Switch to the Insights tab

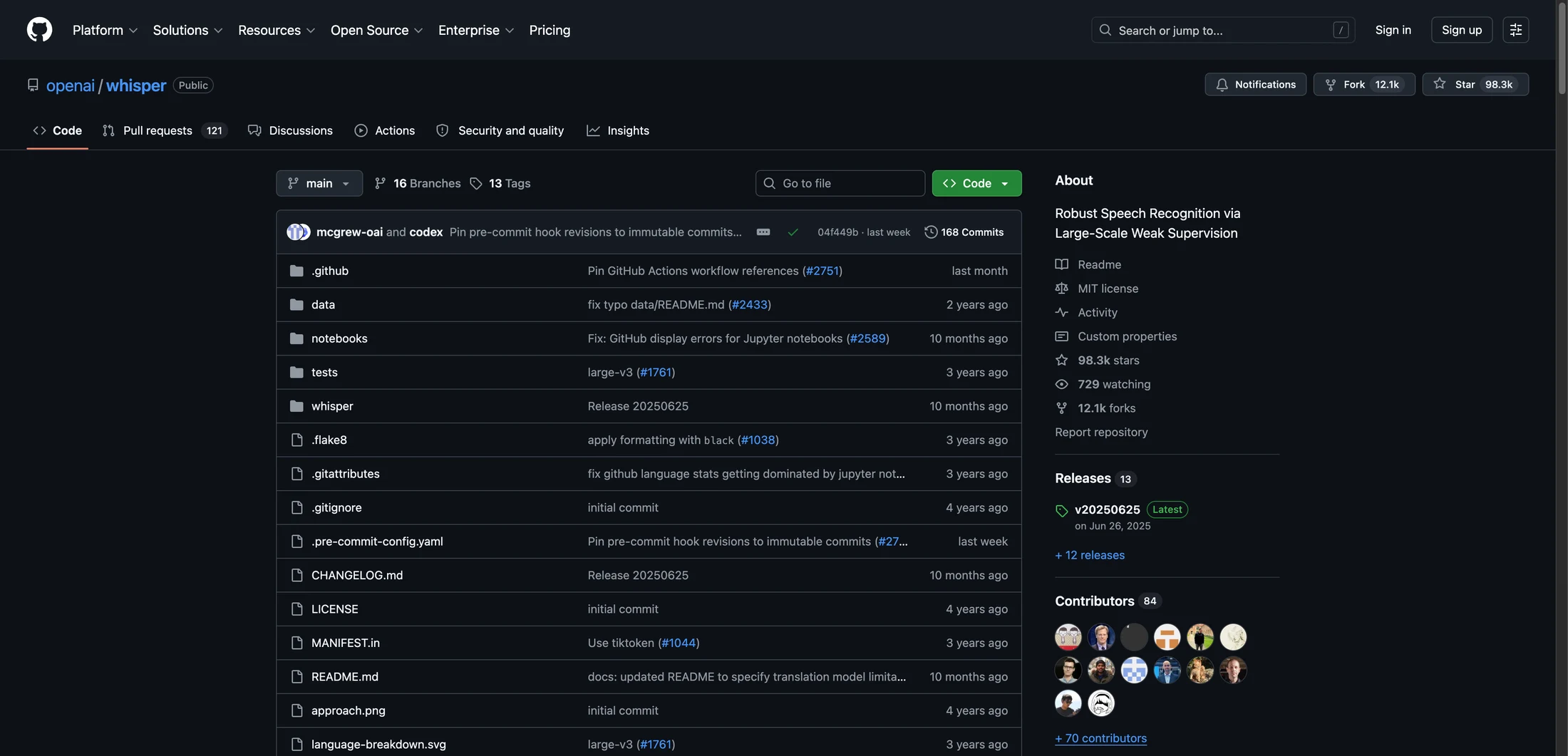(x=618, y=130)
